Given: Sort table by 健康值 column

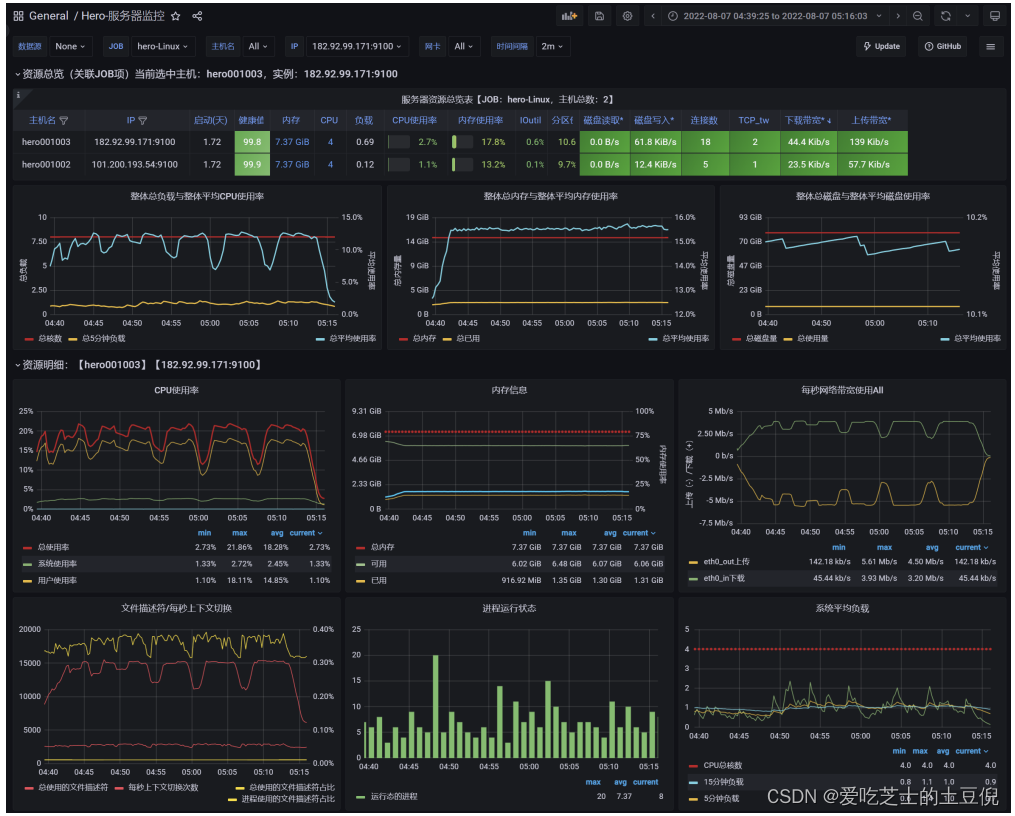Looking at the screenshot, I should (251, 120).
